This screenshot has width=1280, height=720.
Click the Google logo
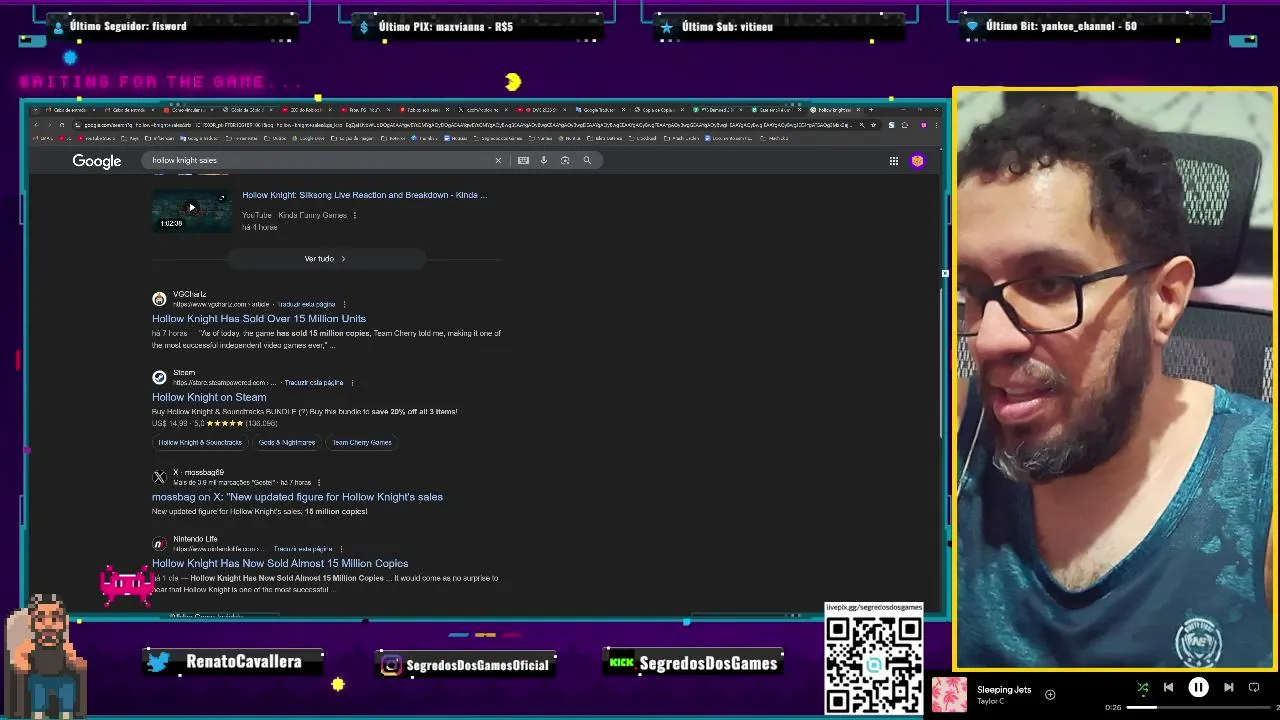[x=97, y=161]
